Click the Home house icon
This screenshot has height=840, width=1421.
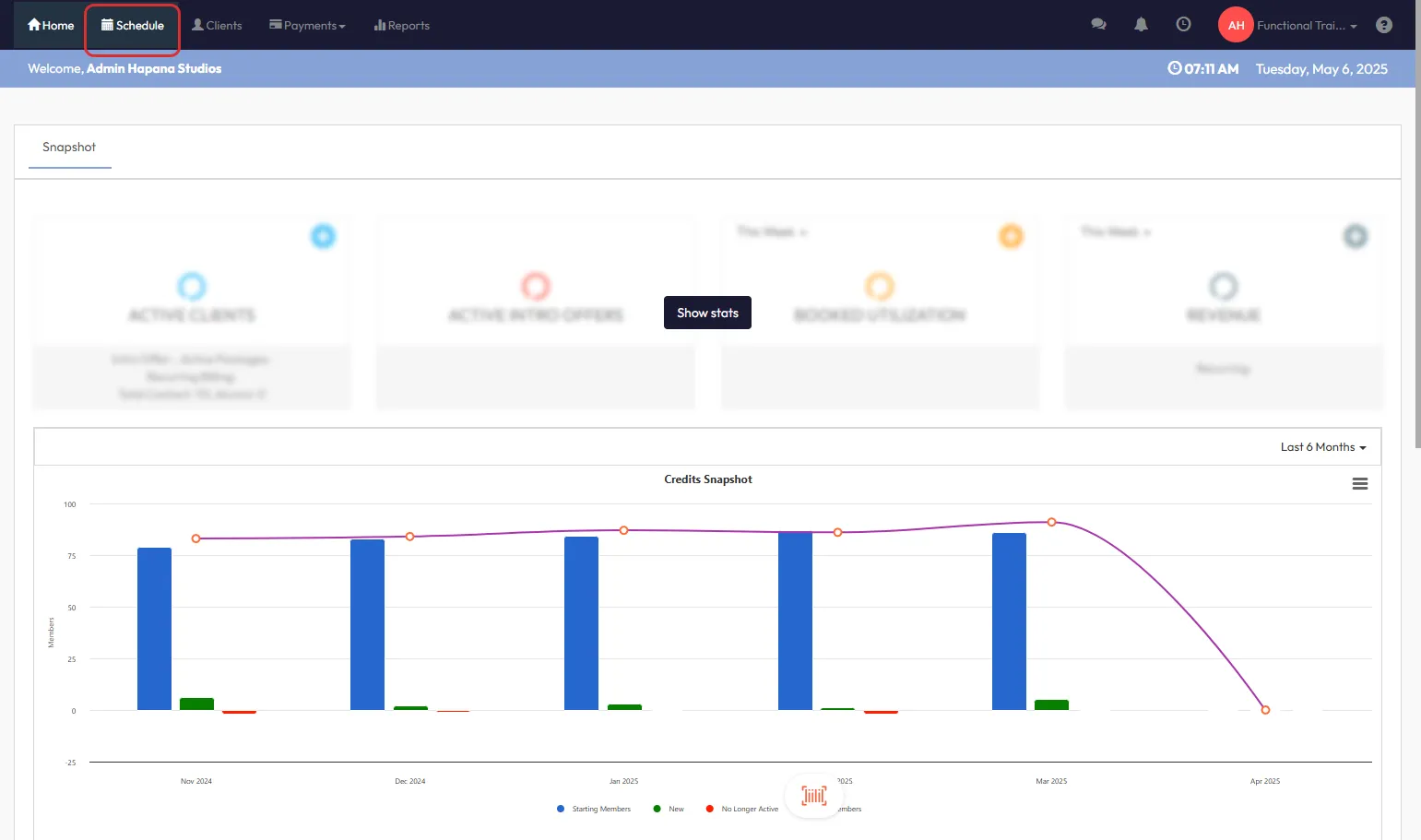click(x=34, y=25)
